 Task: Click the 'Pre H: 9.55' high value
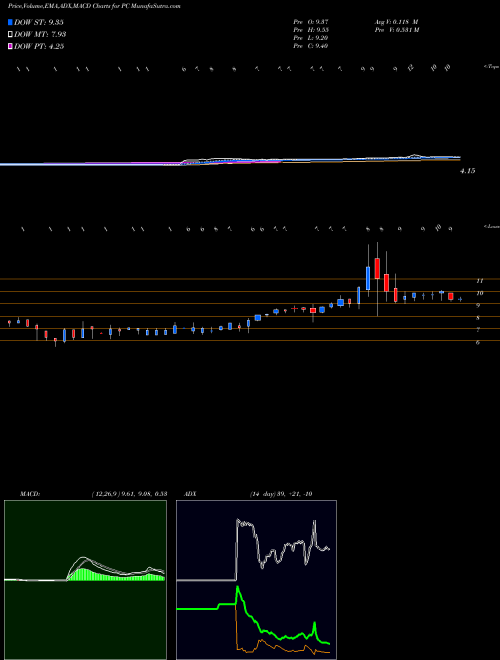[311, 30]
